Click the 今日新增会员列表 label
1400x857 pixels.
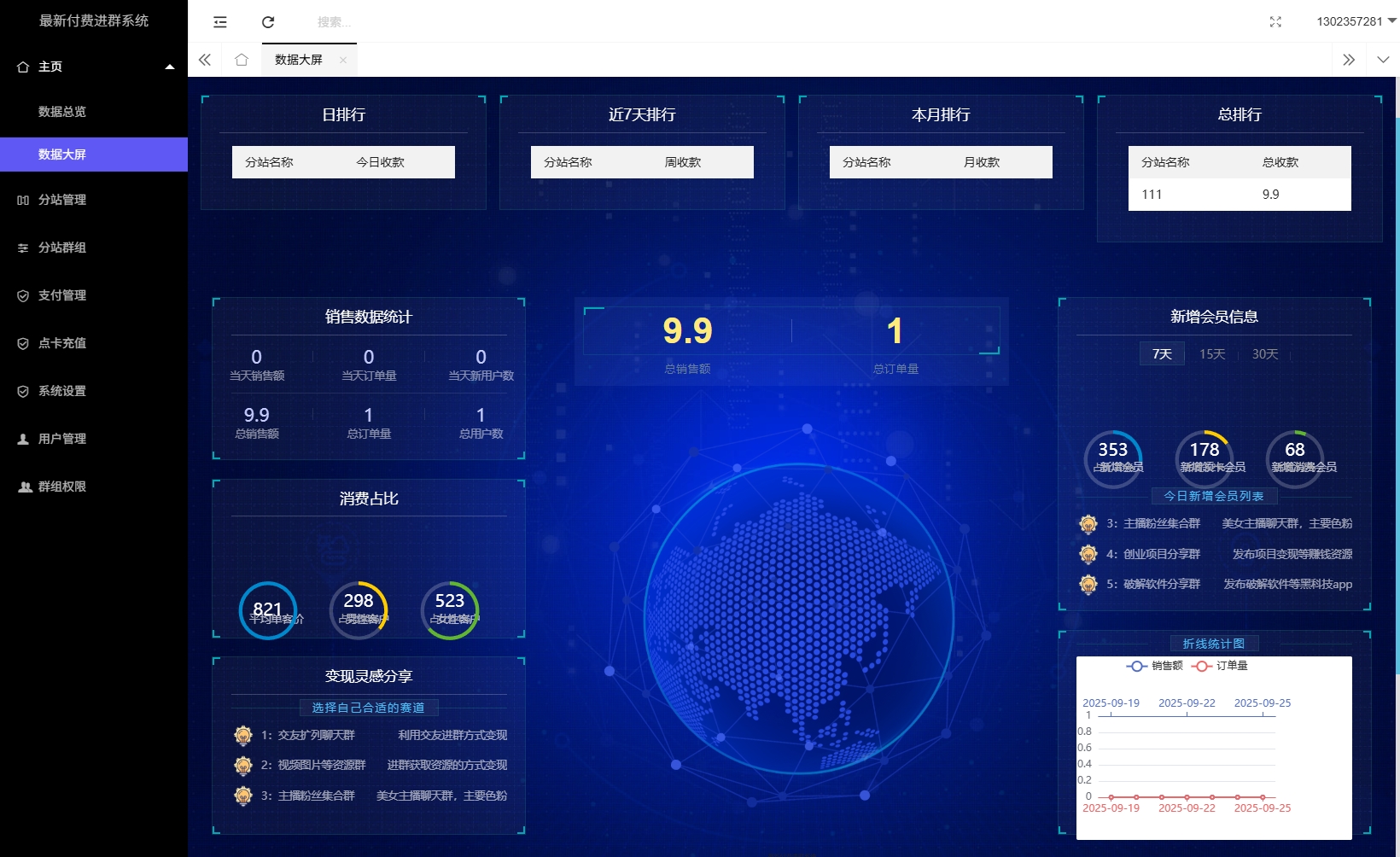[1213, 496]
